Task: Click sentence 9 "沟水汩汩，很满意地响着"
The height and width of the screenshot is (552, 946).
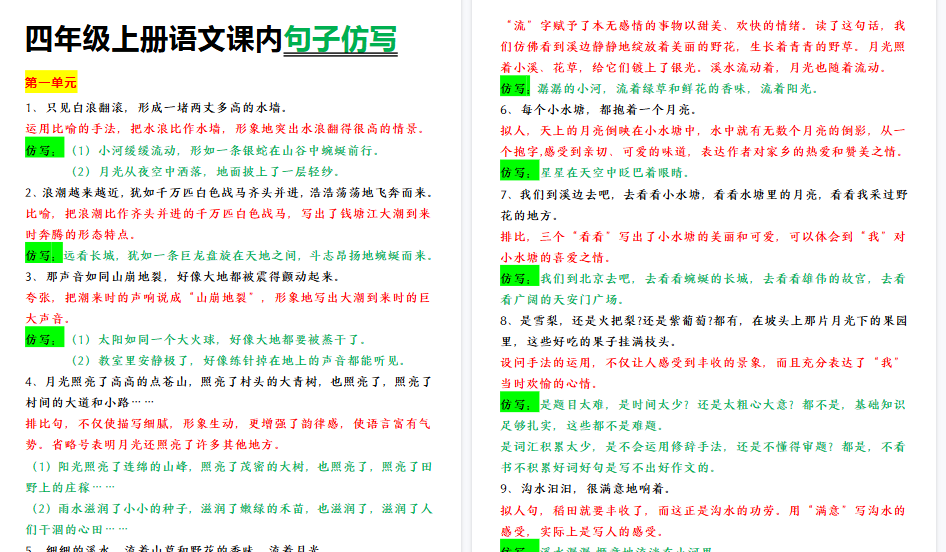Action: pos(585,489)
